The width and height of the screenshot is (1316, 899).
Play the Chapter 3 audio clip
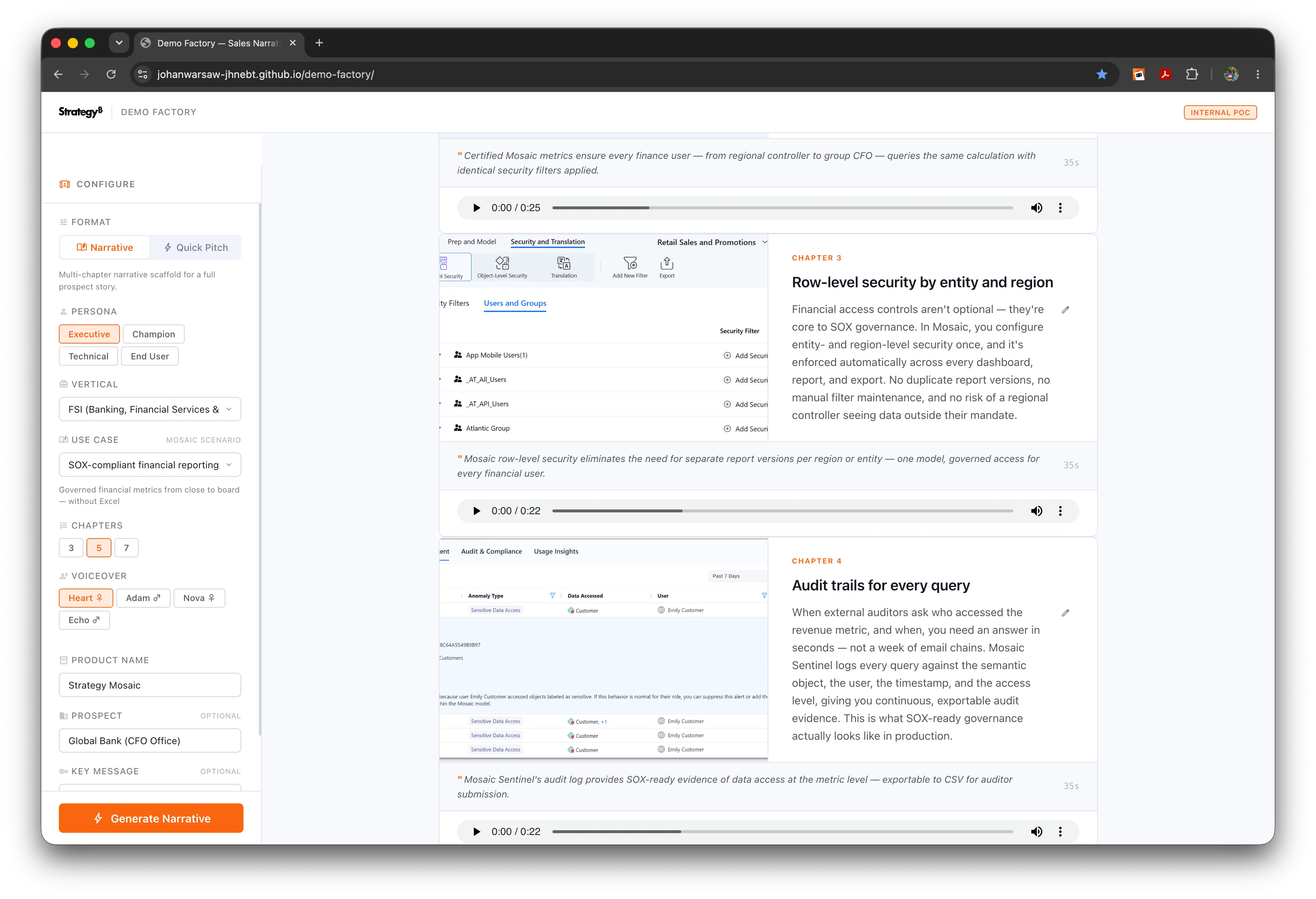476,511
